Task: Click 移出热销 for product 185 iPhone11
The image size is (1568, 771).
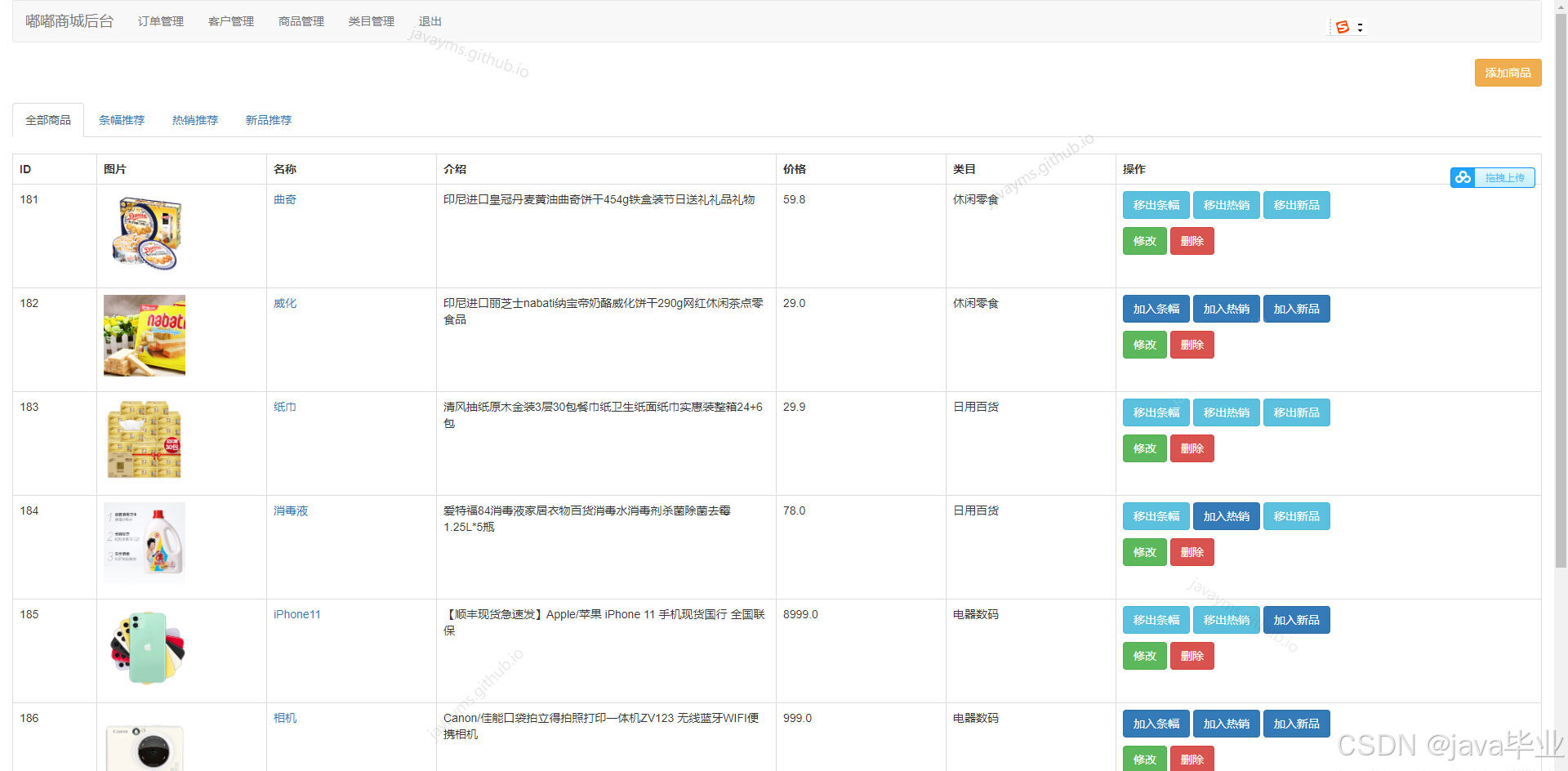Action: click(1227, 620)
